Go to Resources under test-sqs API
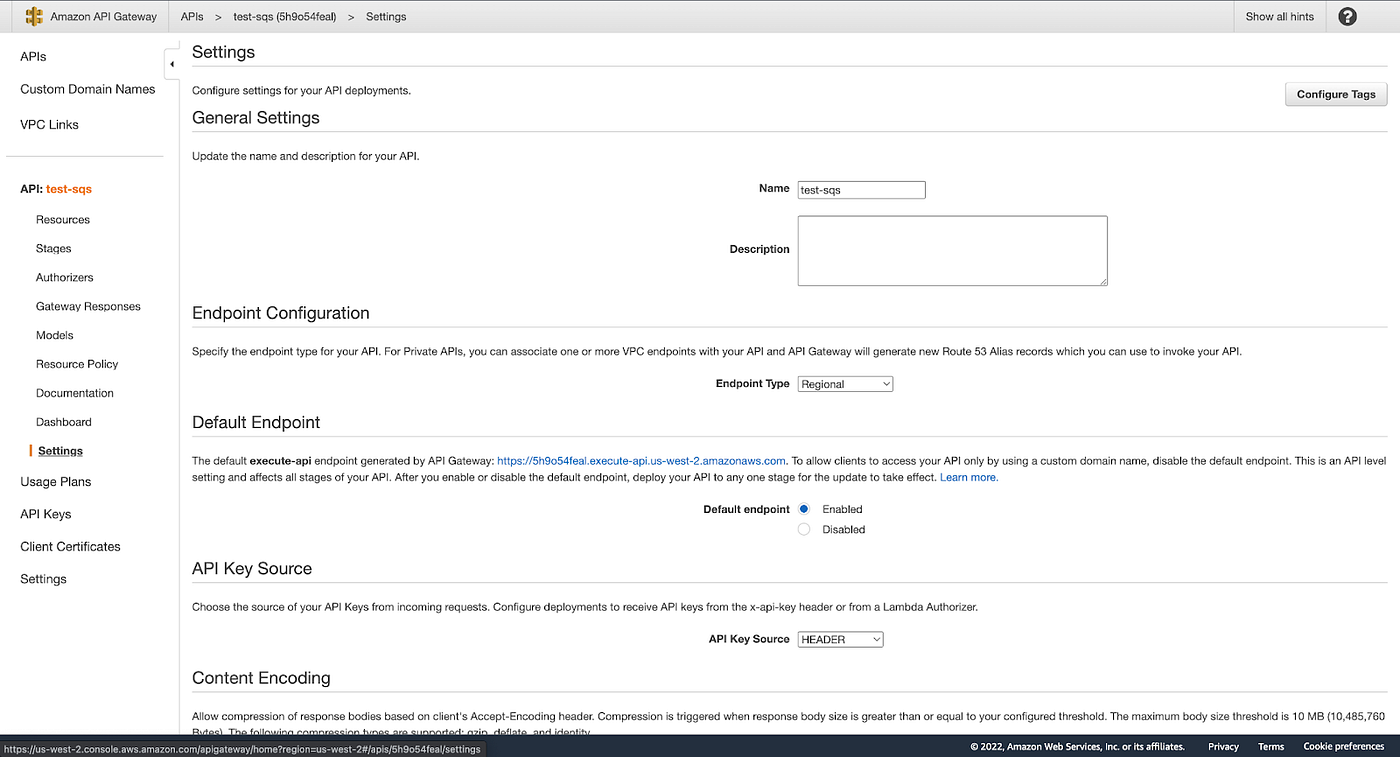The image size is (1400, 757). point(63,220)
